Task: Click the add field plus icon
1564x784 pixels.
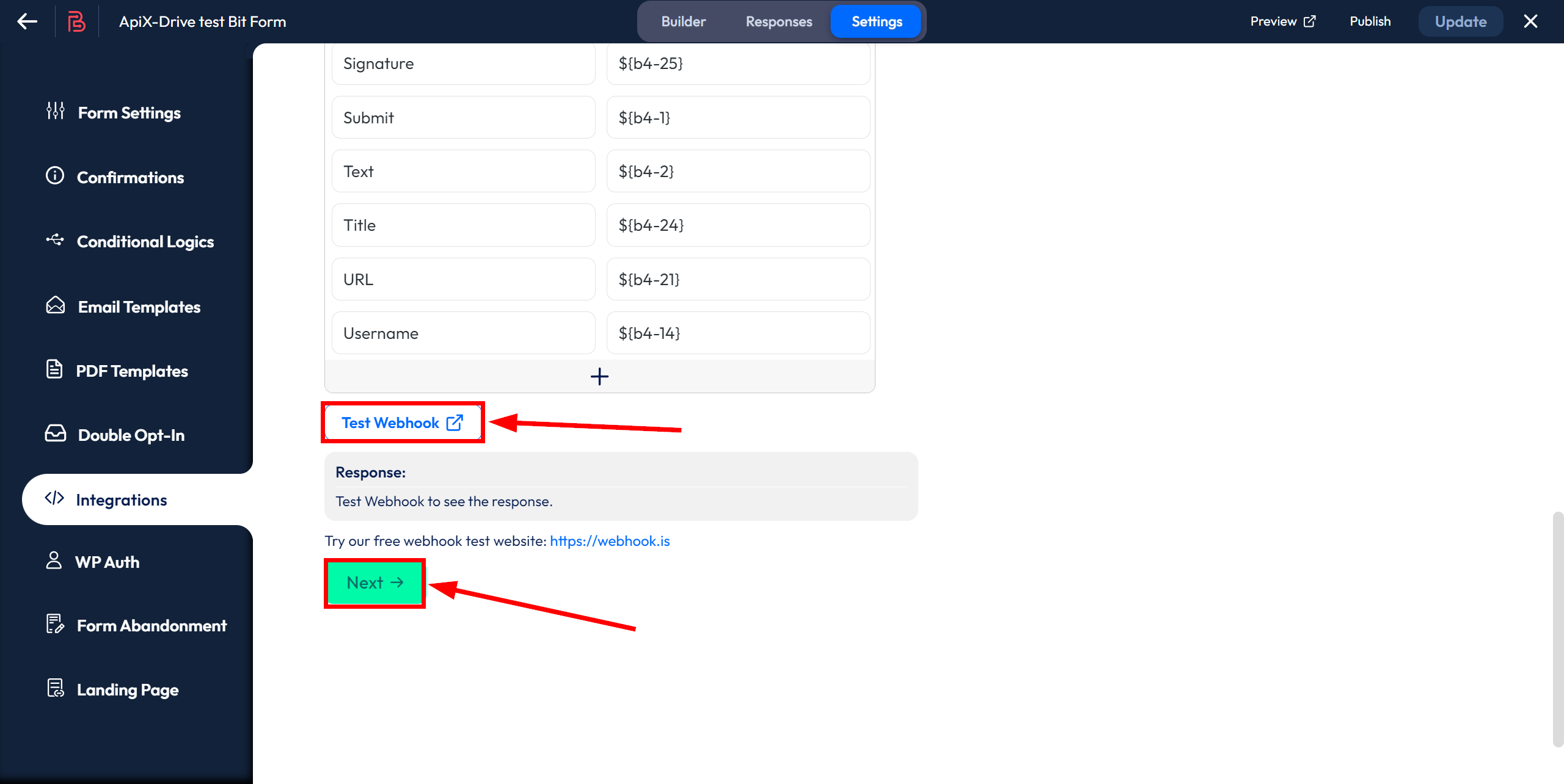Action: 599,376
